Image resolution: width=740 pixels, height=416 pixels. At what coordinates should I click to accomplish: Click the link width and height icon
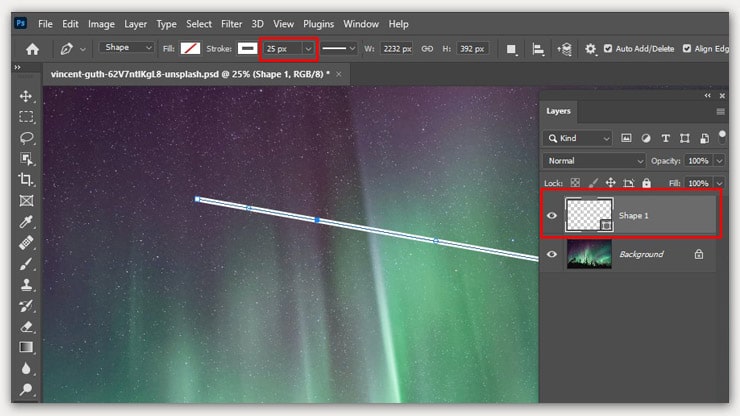[x=427, y=49]
